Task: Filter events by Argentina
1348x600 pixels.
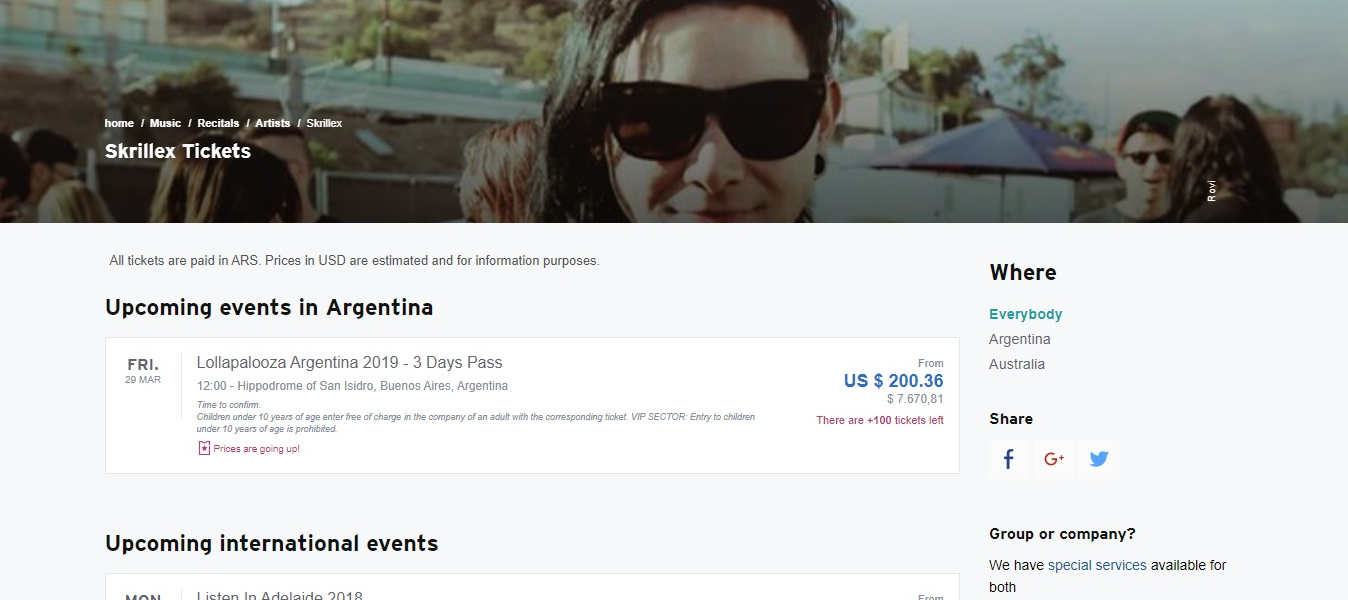Action: 1019,339
